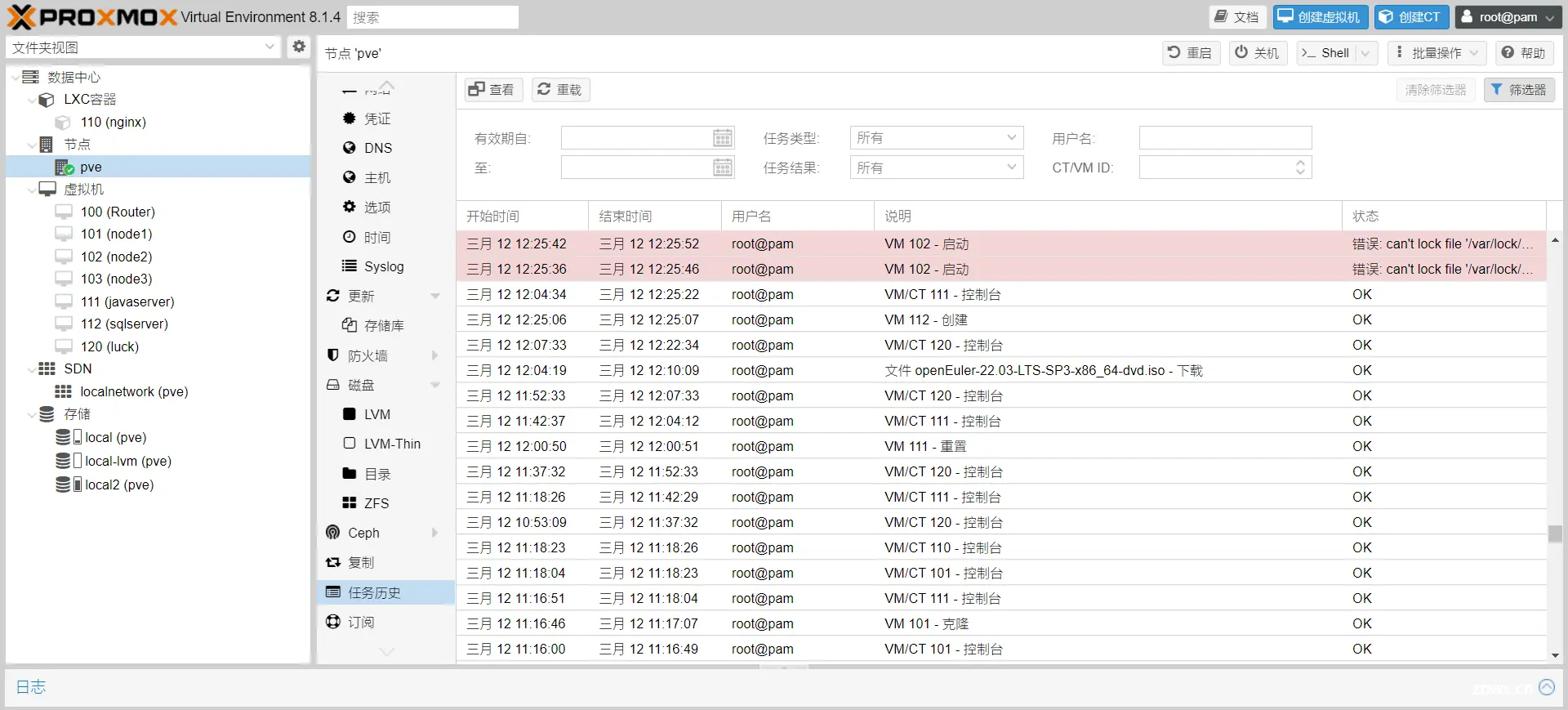Click the 复制 replication icon
Image resolution: width=1568 pixels, height=710 pixels.
click(x=333, y=562)
